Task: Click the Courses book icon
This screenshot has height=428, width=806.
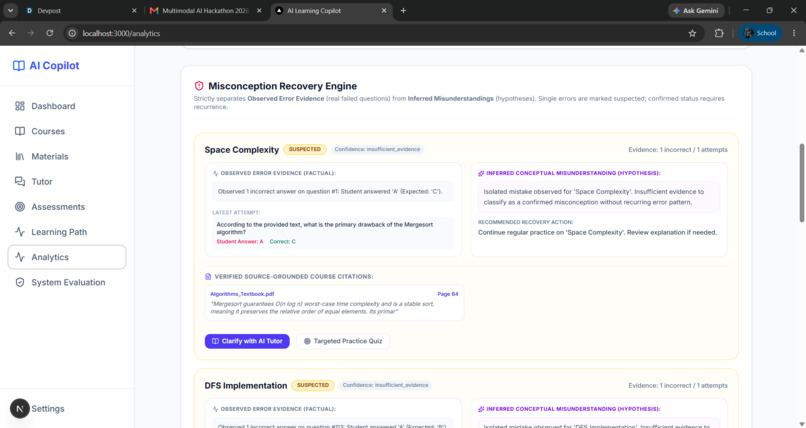Action: point(20,131)
